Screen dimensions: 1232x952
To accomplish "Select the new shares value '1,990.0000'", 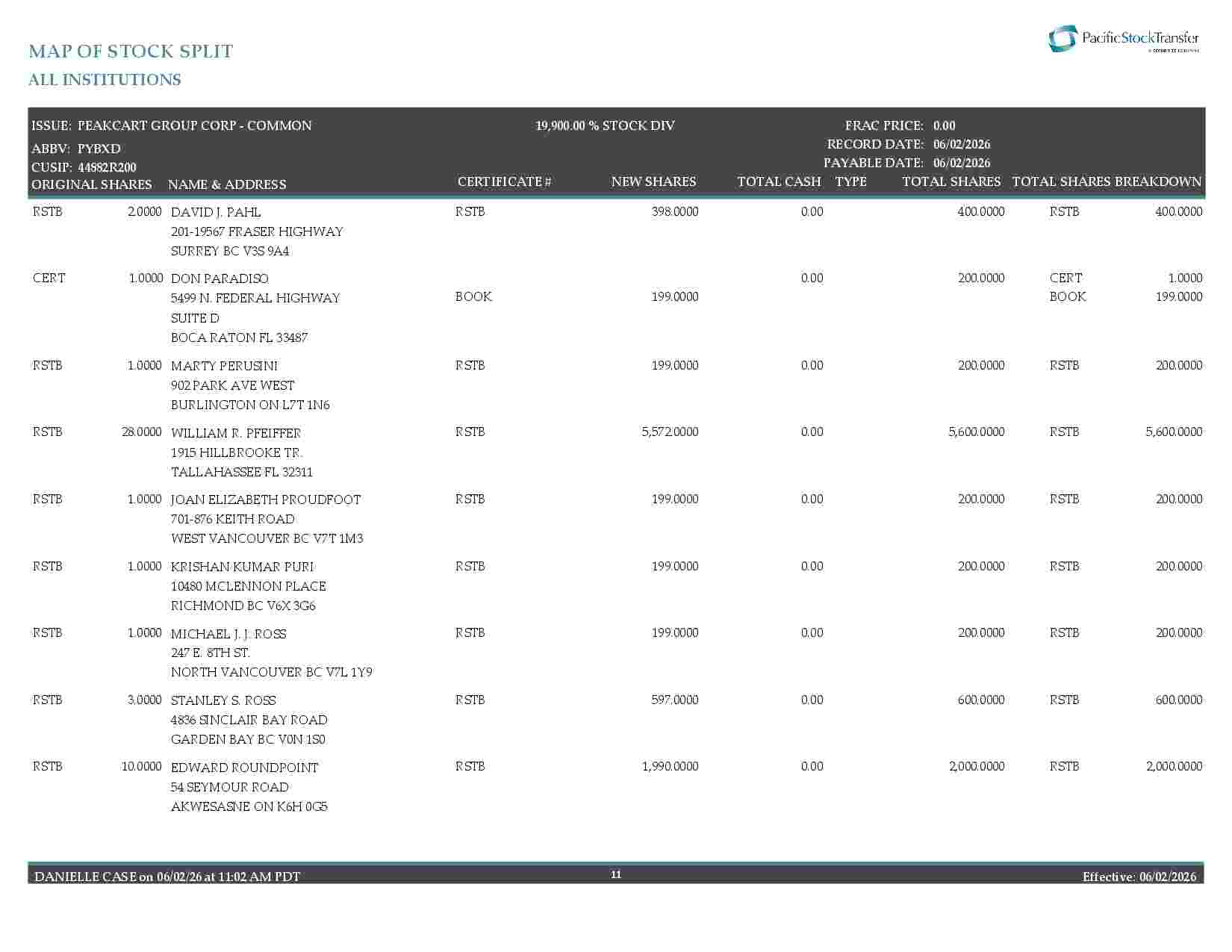I will 671,767.
